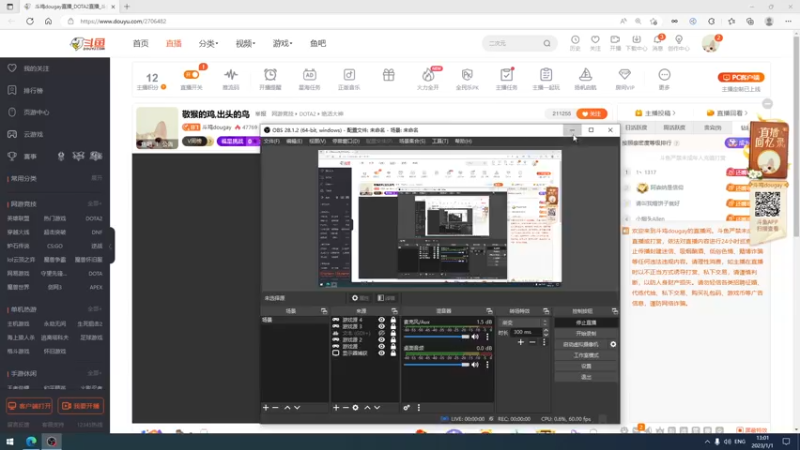800x450 pixels.
Task: Click the start recording button in OBS controls
Action: pos(586,334)
